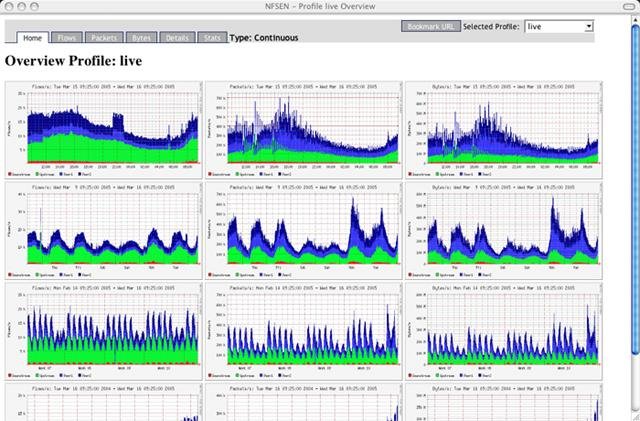This screenshot has height=421, width=640.
Task: Switch to the Stats tab
Action: pyautogui.click(x=211, y=38)
